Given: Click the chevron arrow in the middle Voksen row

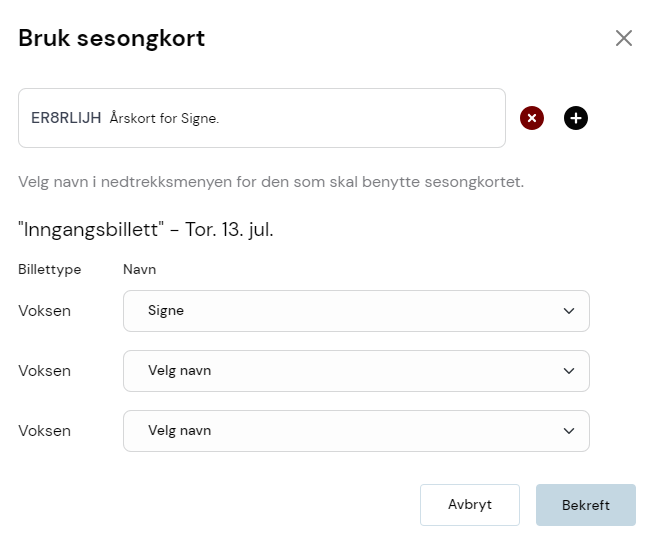Looking at the screenshot, I should 569,371.
